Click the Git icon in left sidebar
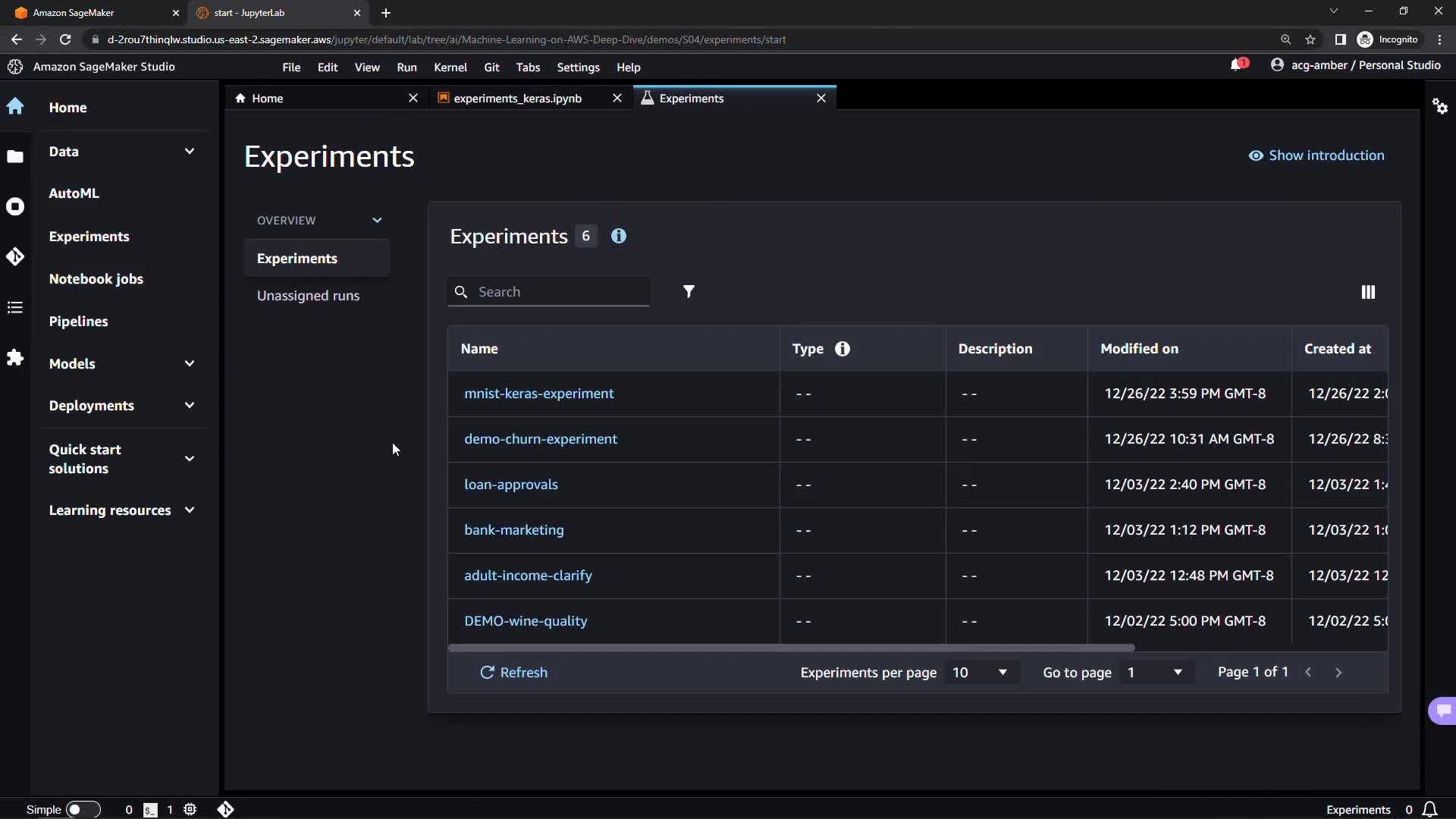Screen dimensions: 1456x819 click(x=15, y=257)
